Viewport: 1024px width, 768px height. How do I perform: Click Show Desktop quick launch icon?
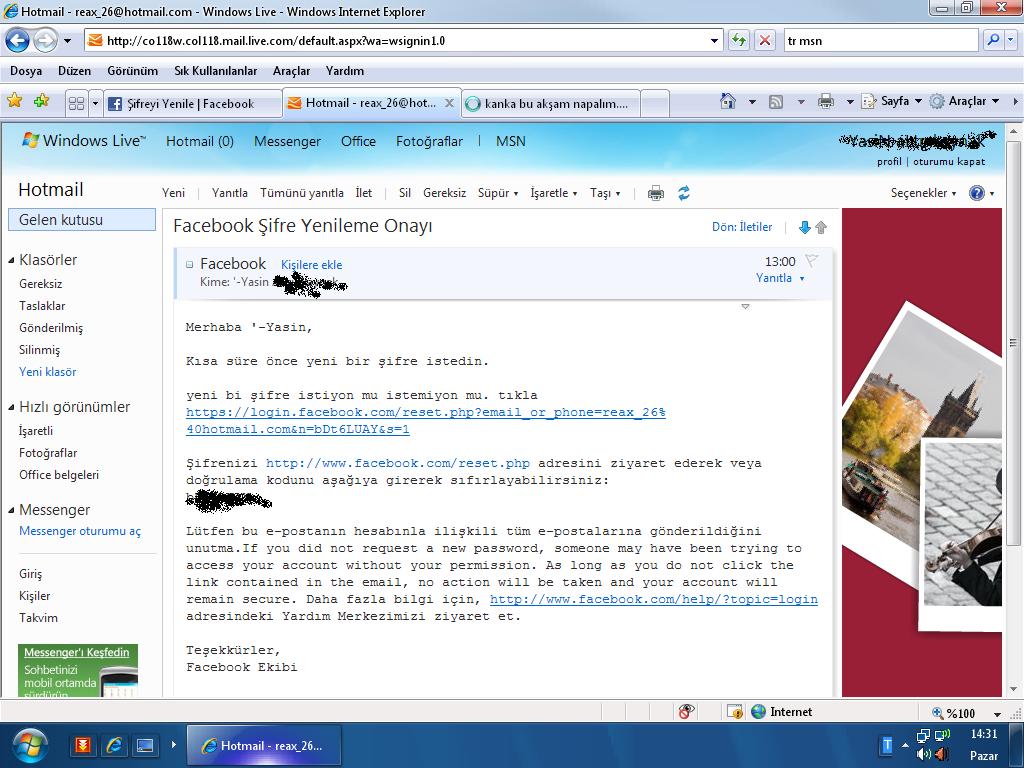(145, 745)
